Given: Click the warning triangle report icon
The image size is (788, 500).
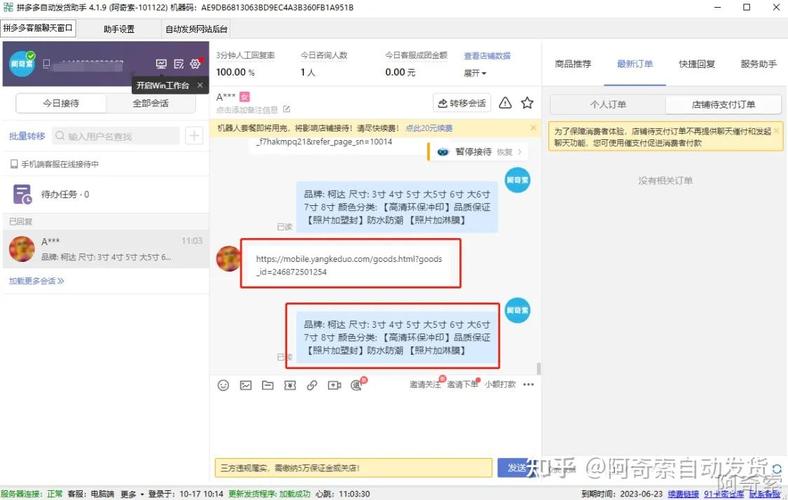Looking at the screenshot, I should coord(505,103).
